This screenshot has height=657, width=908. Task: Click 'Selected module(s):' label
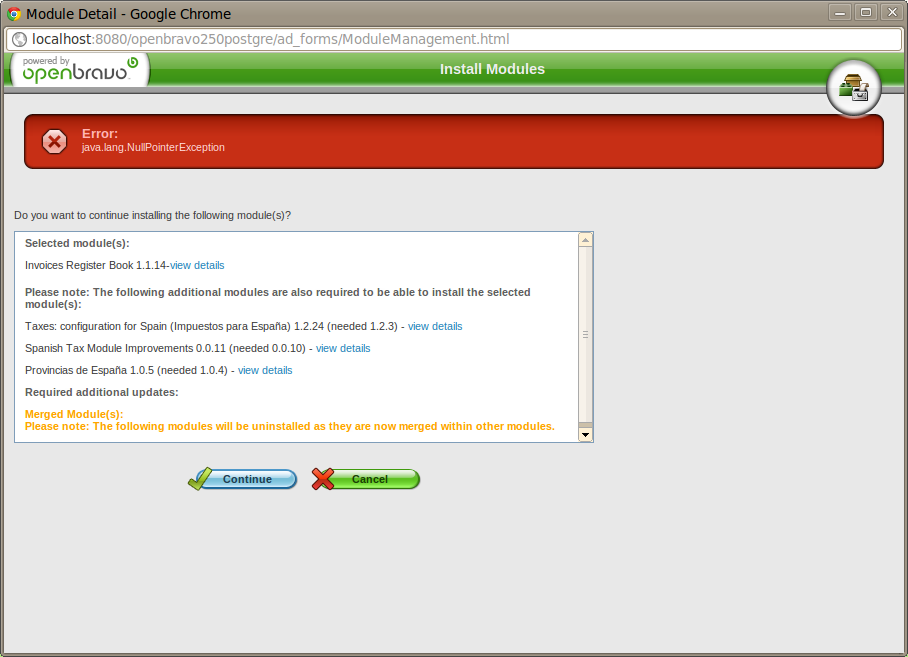(x=77, y=243)
